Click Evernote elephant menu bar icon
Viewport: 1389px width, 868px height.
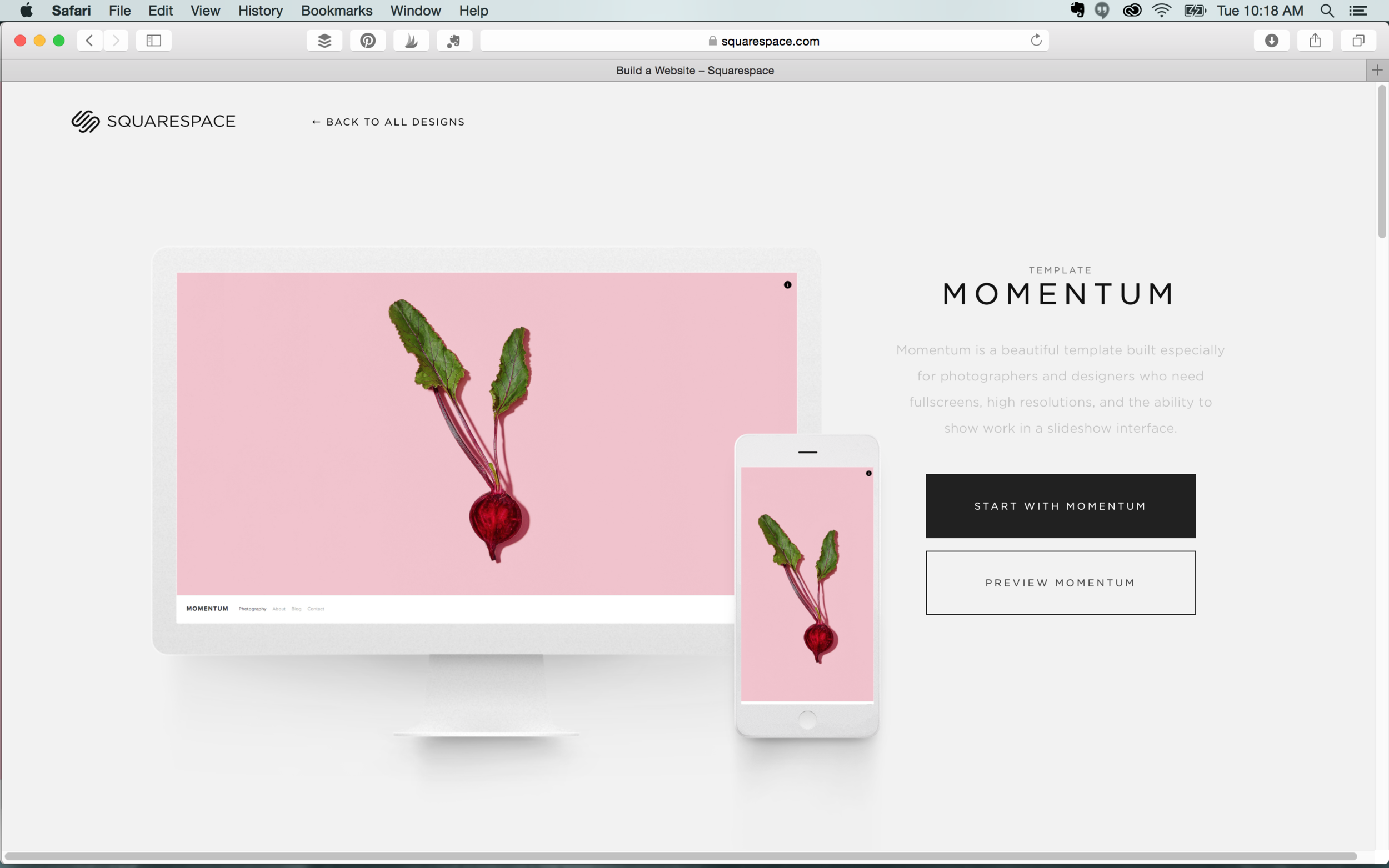[1077, 11]
